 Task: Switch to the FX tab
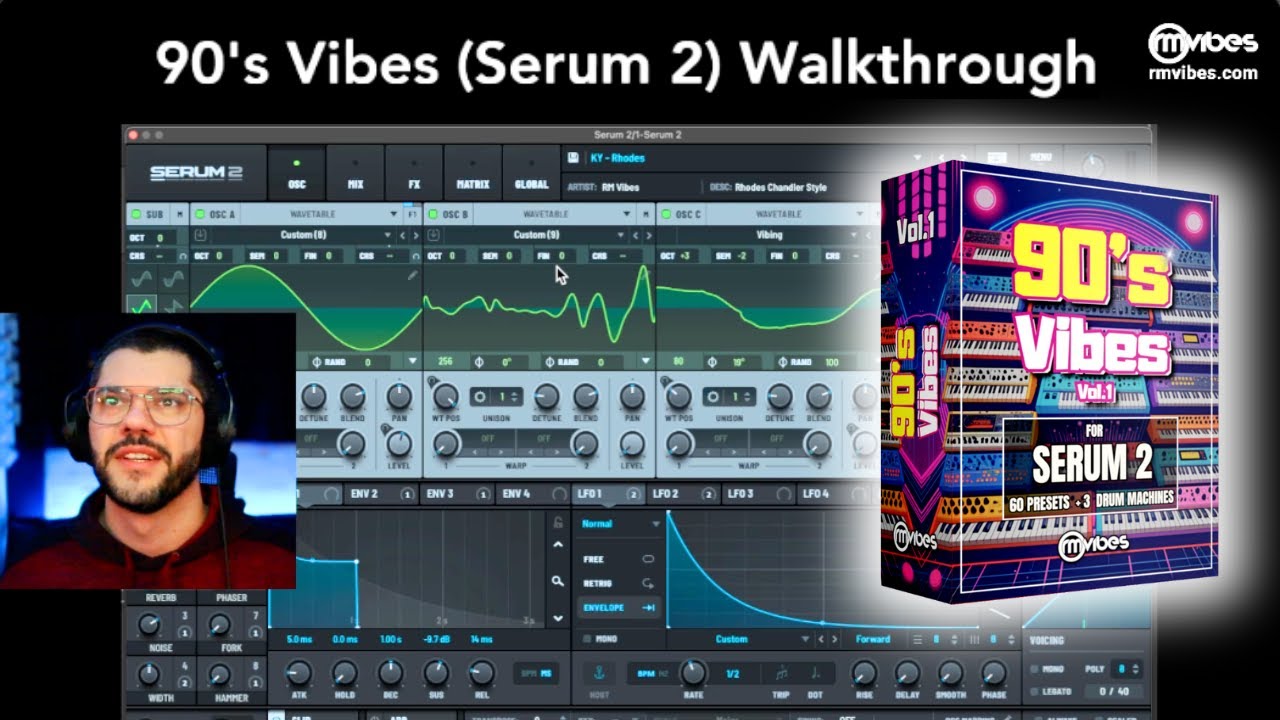click(414, 174)
